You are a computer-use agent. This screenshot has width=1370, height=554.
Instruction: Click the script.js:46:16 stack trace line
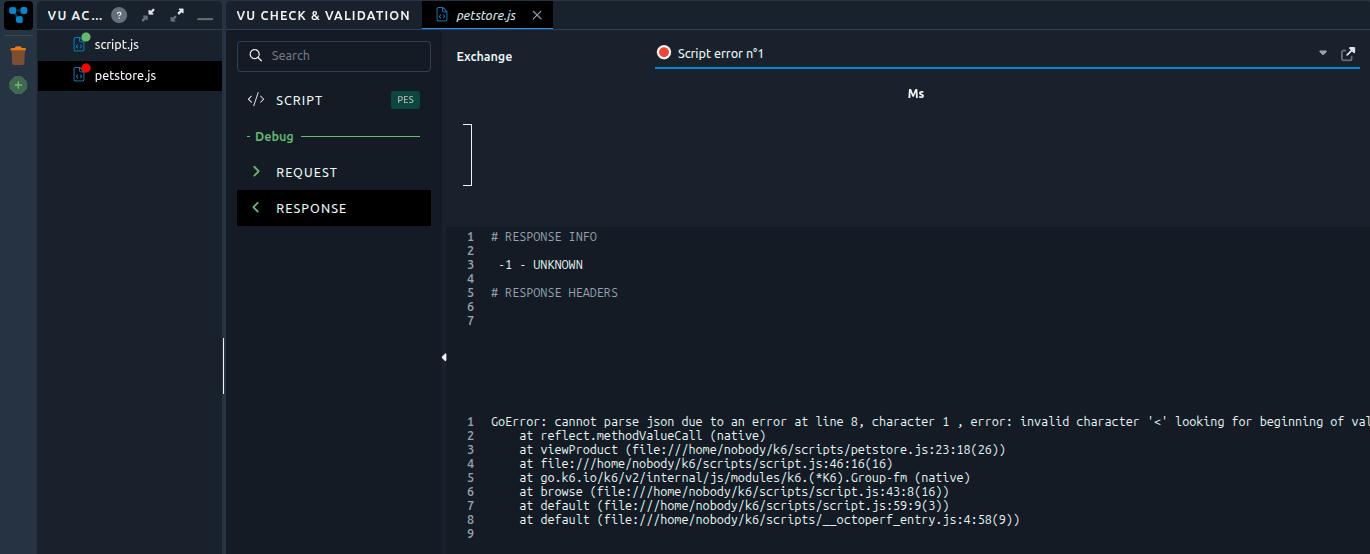click(706, 464)
